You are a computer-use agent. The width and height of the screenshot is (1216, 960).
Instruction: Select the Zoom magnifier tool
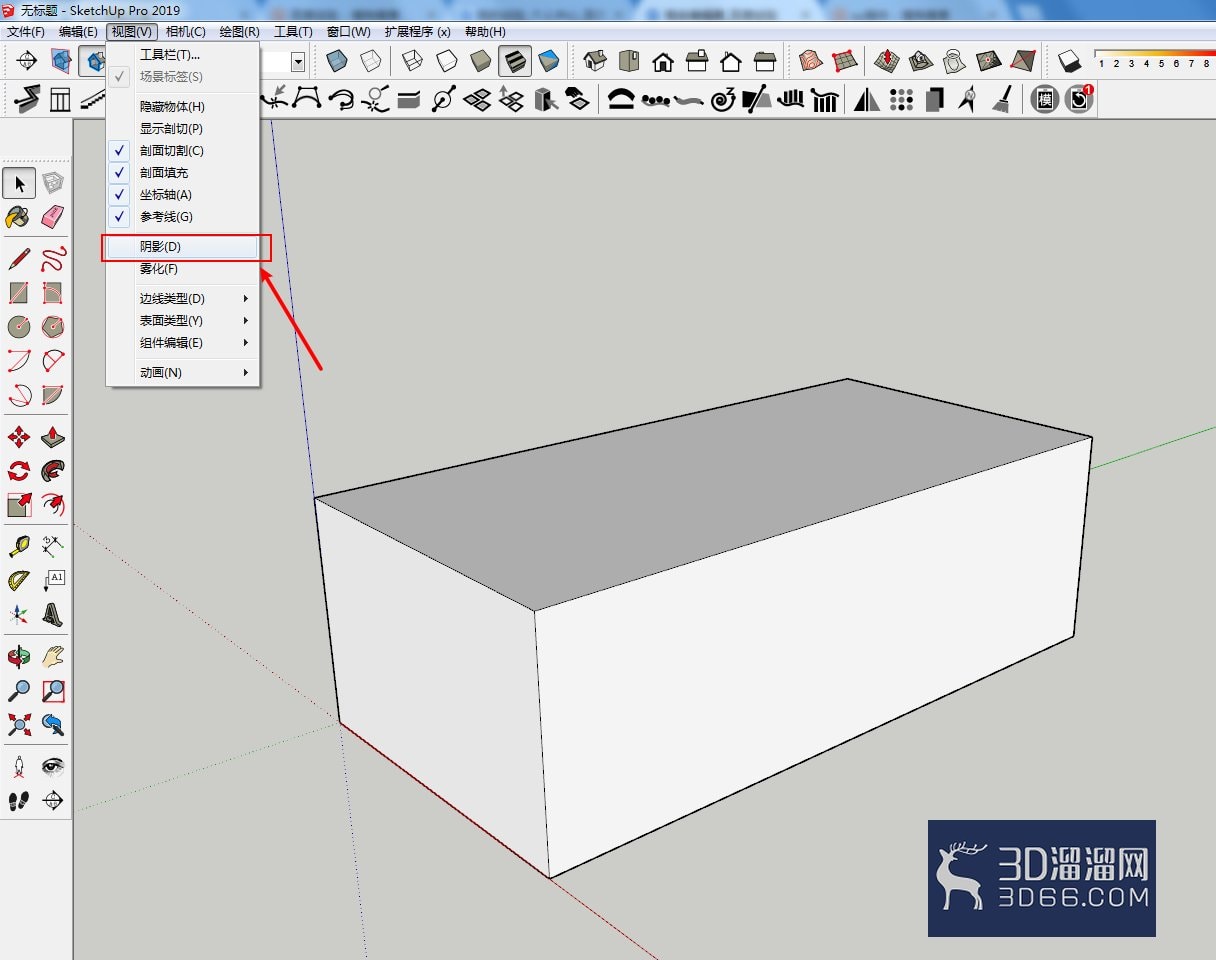click(19, 691)
